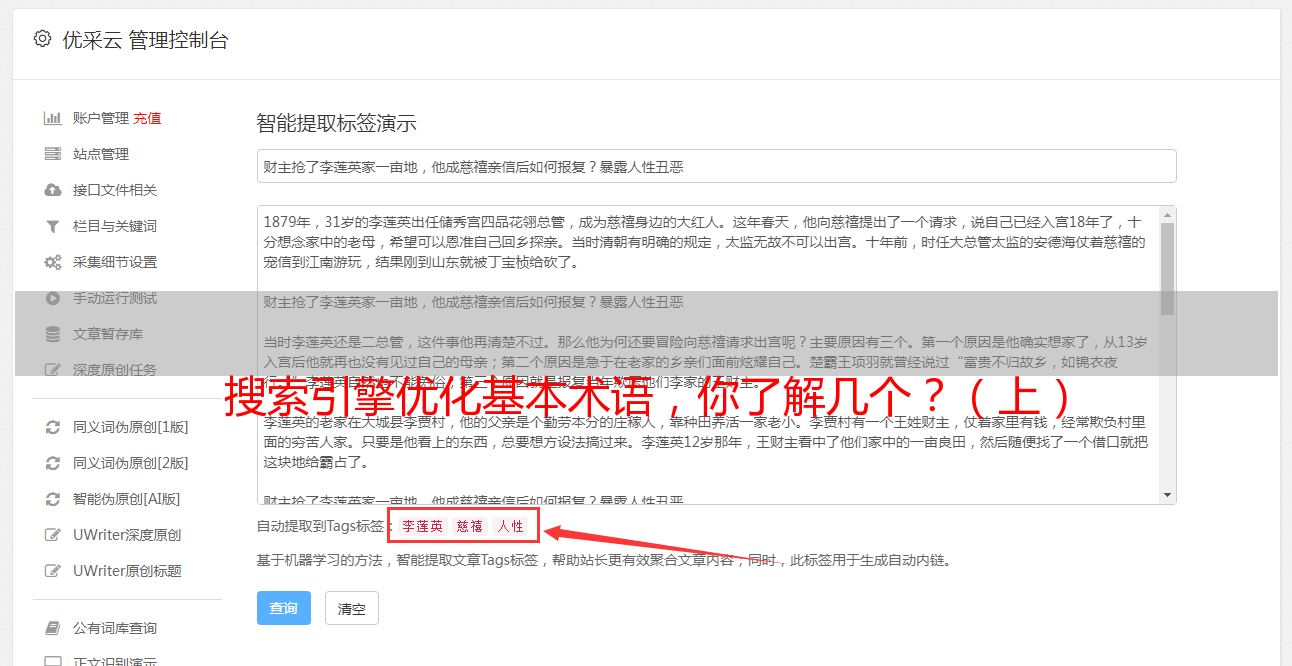Image resolution: width=1292 pixels, height=666 pixels.
Task: Click the refresh icon beside 同义词伪原创[1版]
Action: [53, 427]
